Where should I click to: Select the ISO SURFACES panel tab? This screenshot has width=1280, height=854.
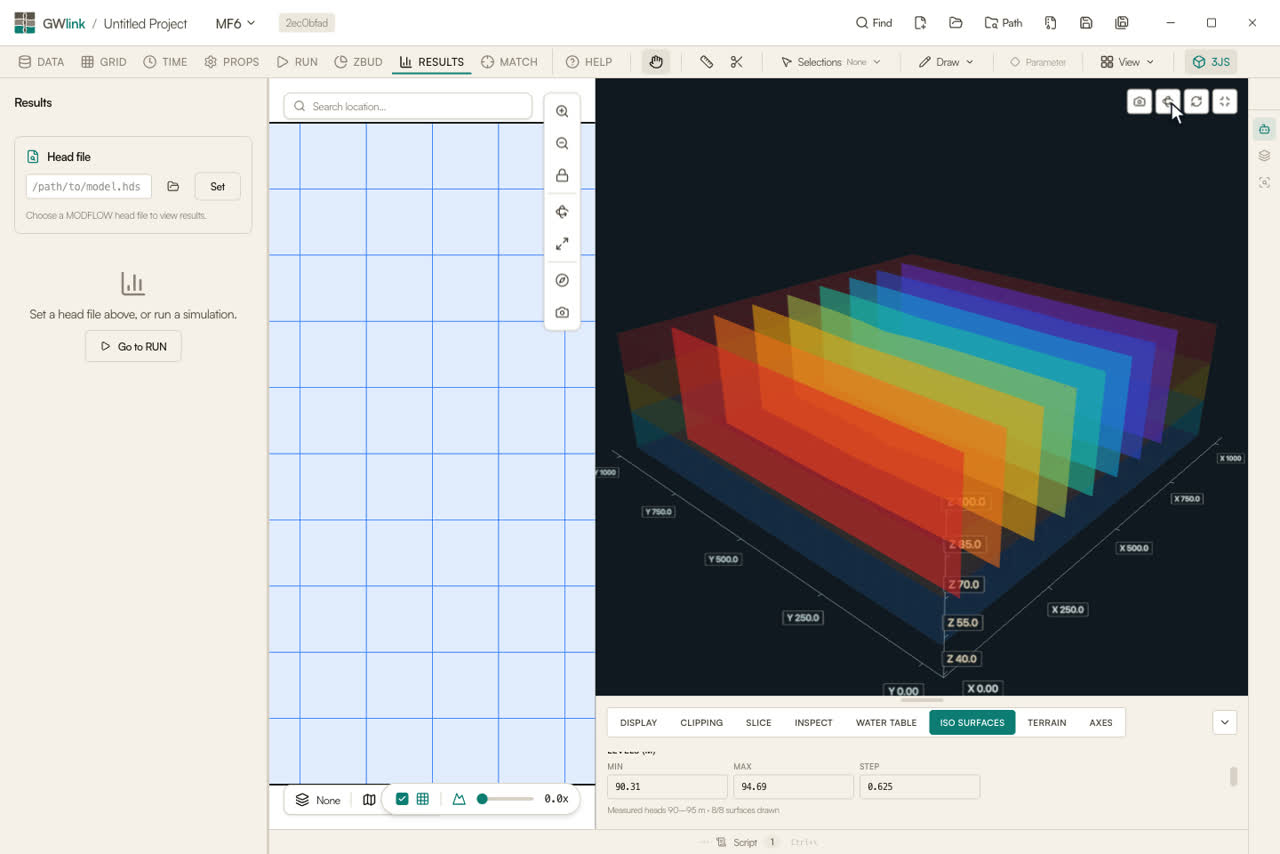tap(972, 722)
